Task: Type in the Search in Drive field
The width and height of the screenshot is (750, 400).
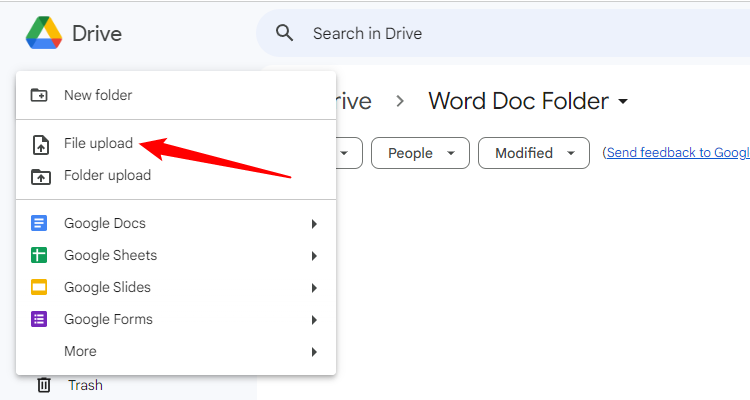Action: click(x=500, y=33)
